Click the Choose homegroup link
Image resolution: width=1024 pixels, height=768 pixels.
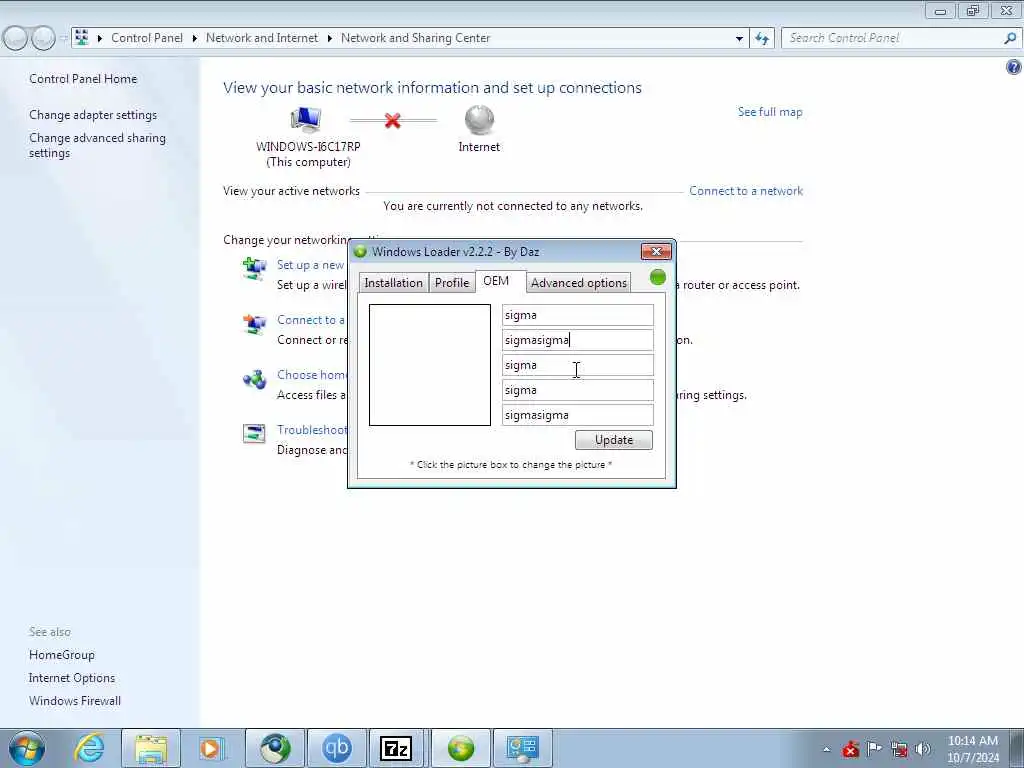312,375
